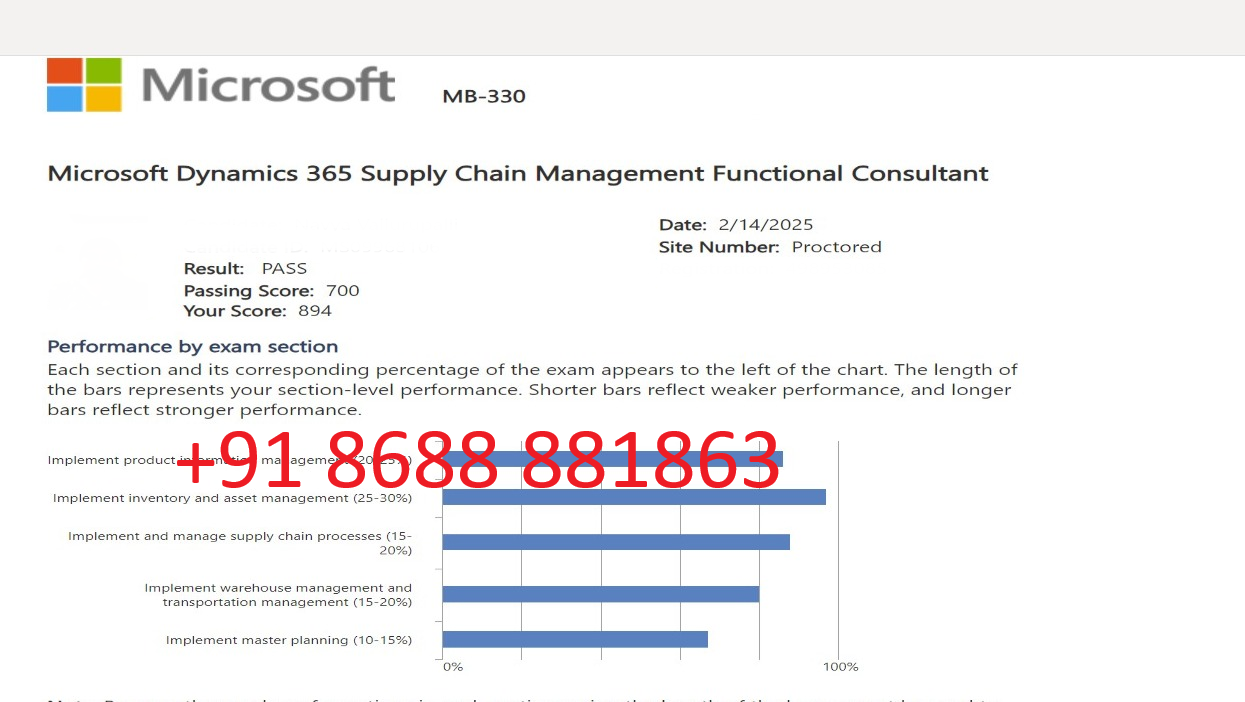
Task: Select the Date 2/14/2025 text
Action: (736, 224)
